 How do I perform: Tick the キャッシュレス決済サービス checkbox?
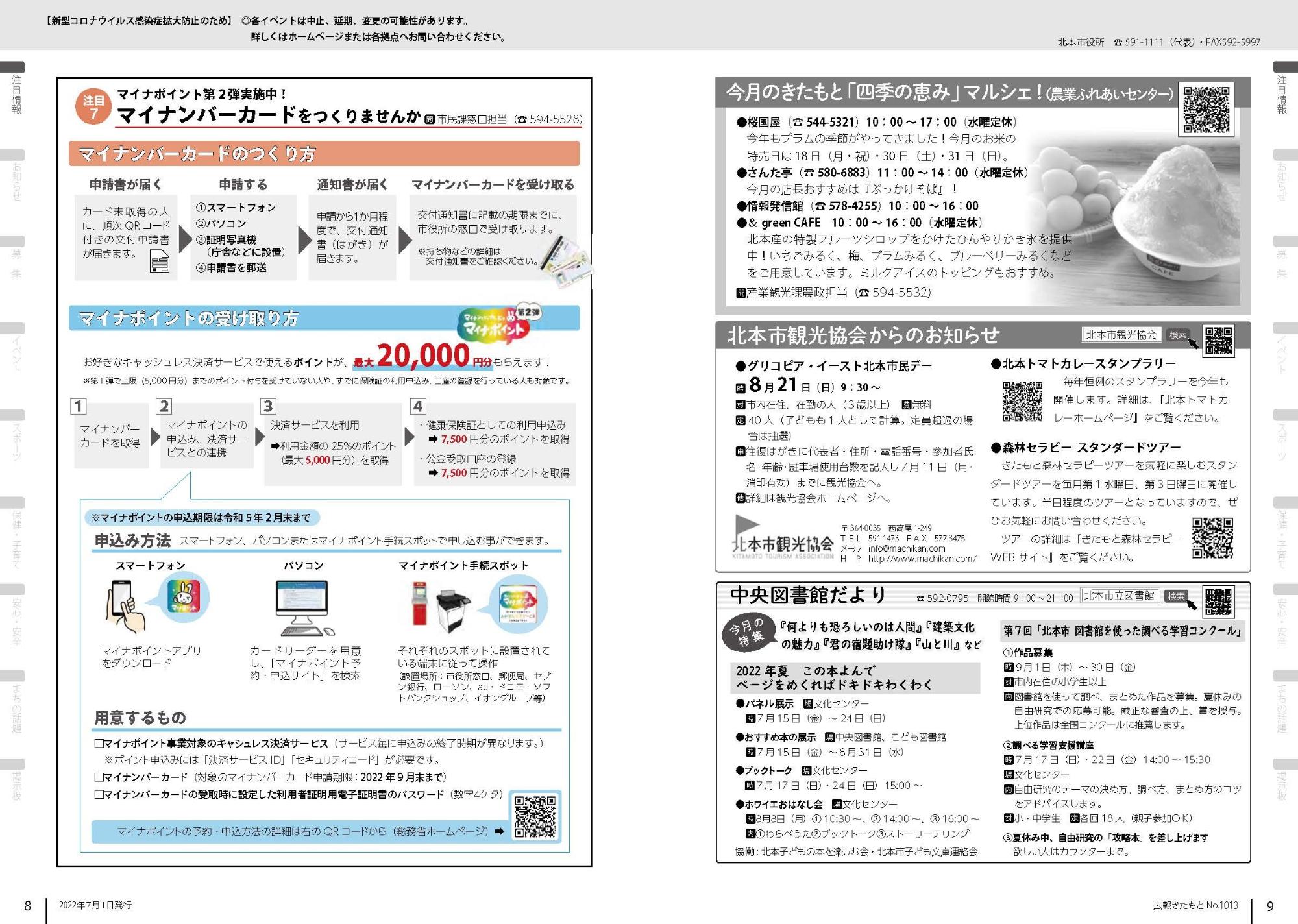99,743
